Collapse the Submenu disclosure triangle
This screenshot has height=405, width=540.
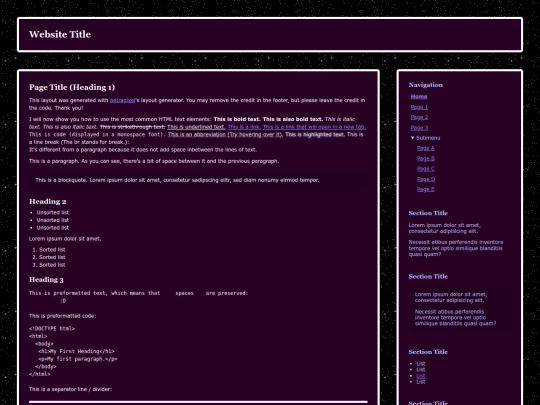[x=413, y=138]
